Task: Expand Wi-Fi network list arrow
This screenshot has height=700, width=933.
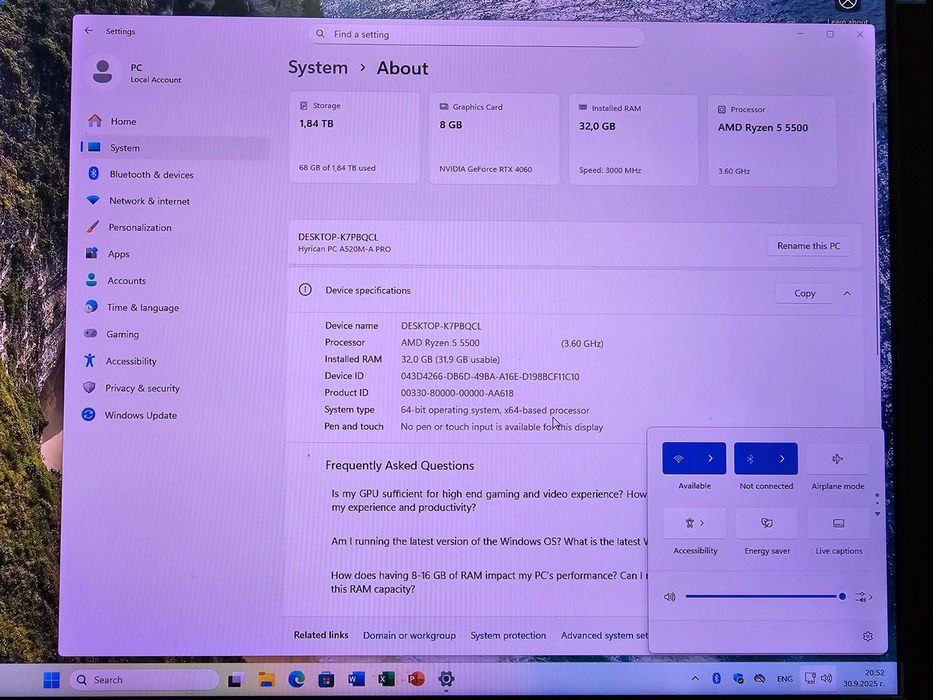Action: 710,458
